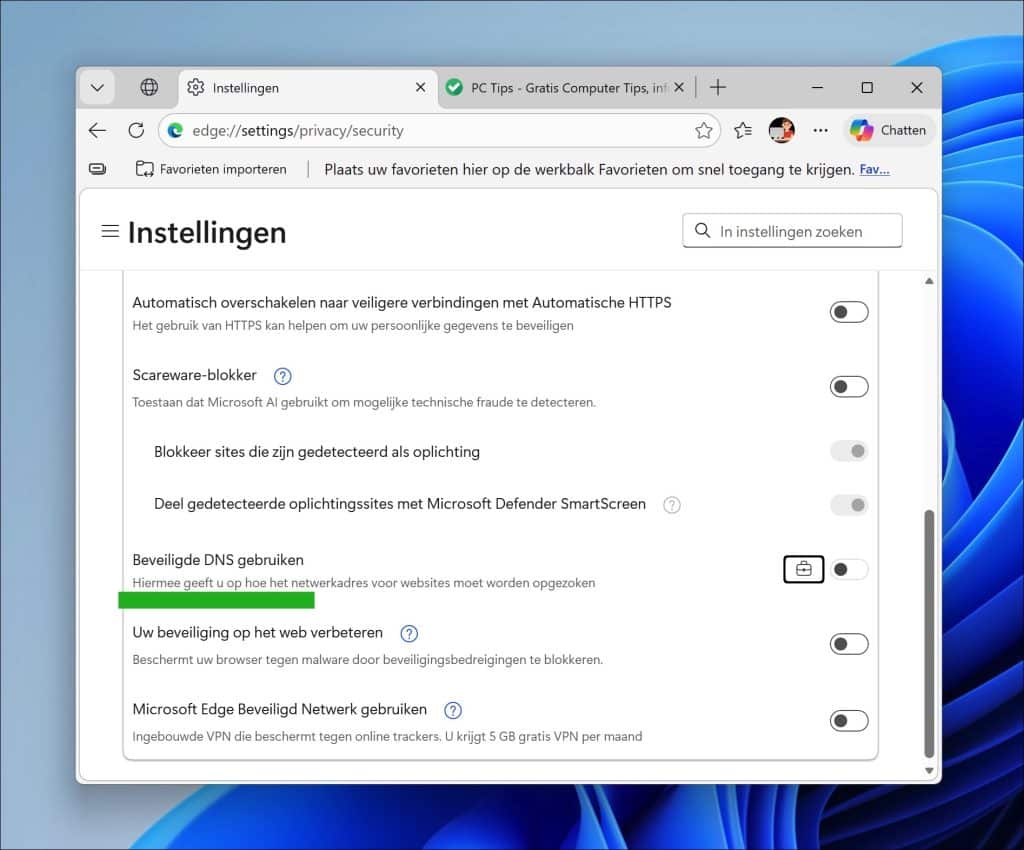1024x850 pixels.
Task: Open the browser ellipsis settings menu
Action: 821,130
